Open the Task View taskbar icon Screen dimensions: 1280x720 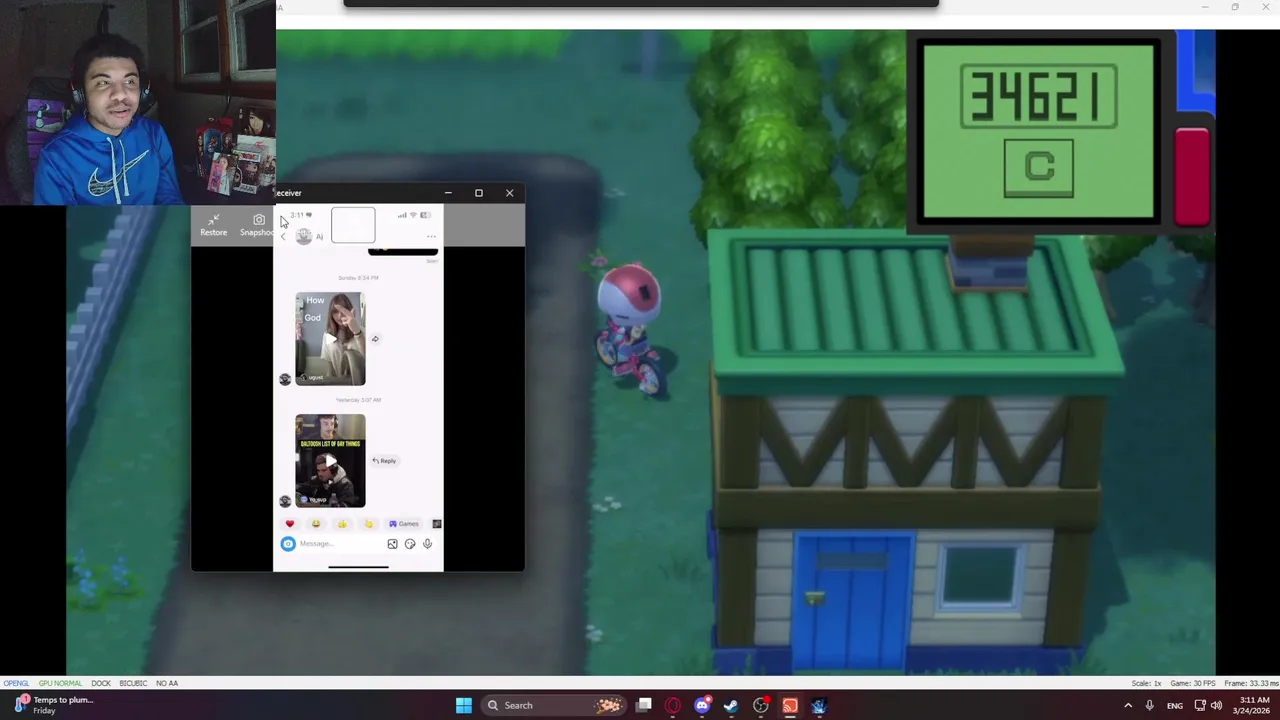[644, 706]
